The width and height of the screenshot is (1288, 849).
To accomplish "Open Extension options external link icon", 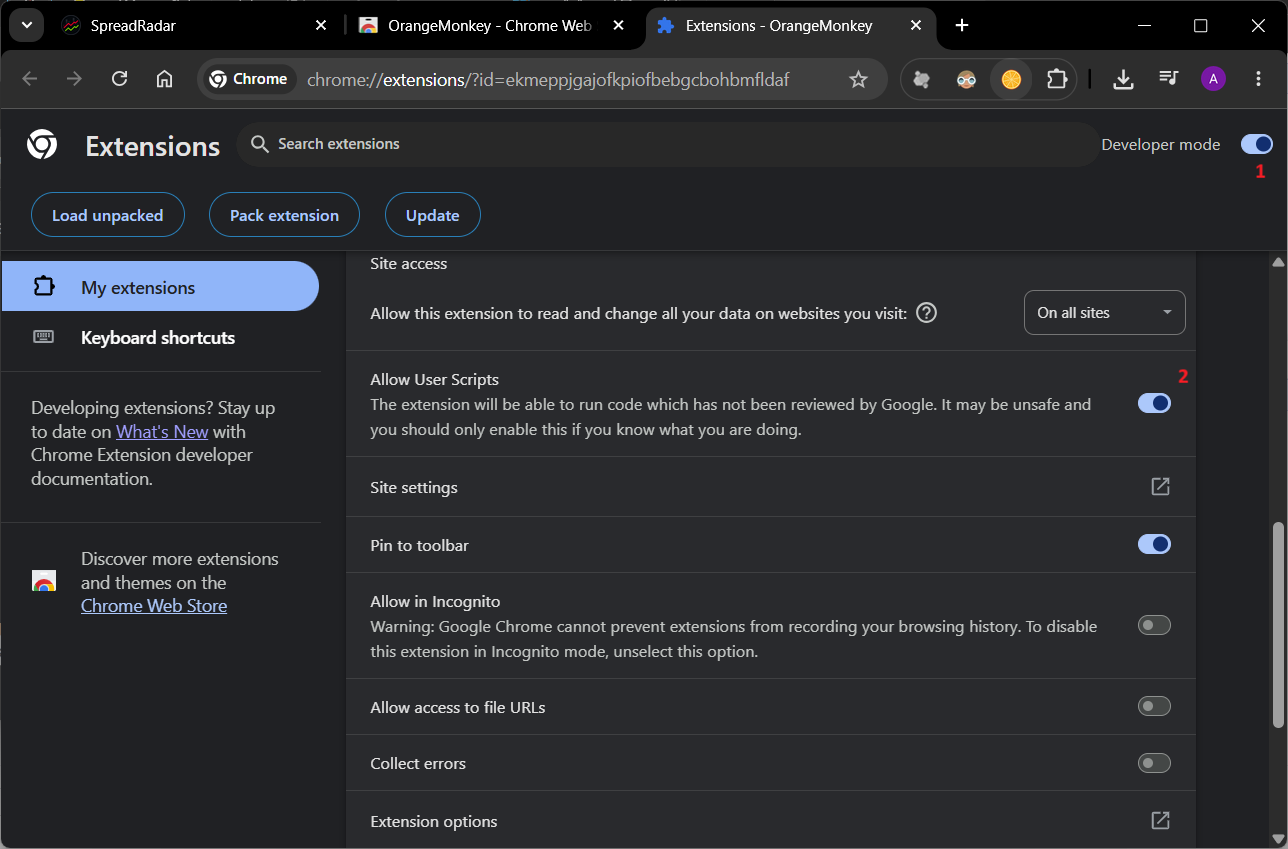I will click(x=1160, y=821).
